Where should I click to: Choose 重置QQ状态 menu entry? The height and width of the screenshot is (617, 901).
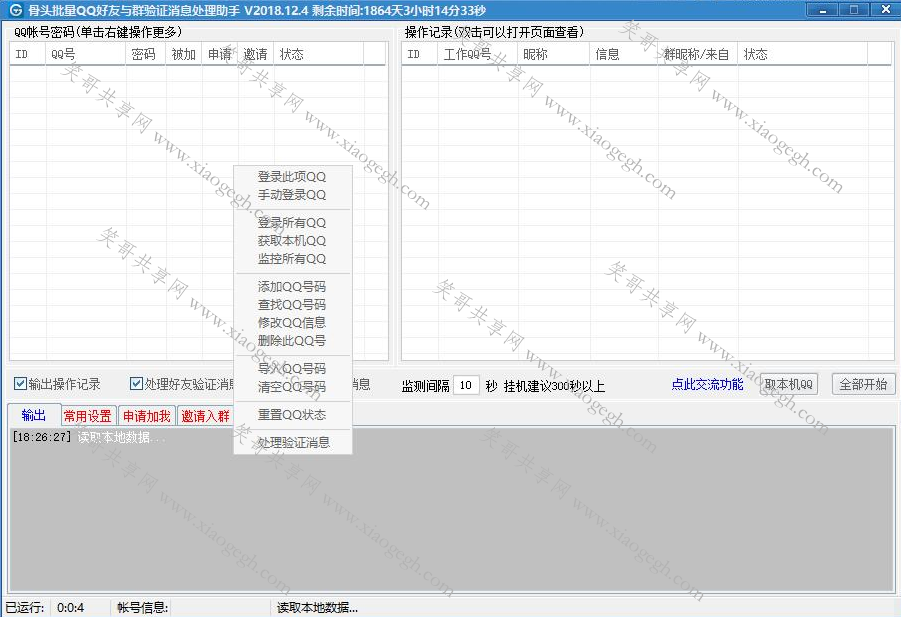[x=292, y=415]
